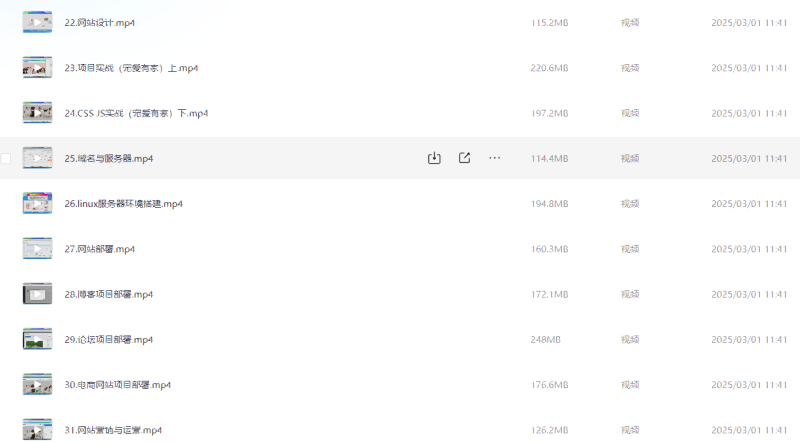This screenshot has width=800, height=443.
Task: Open the 29.论坛项目部署.mp4 file name
Action: pyautogui.click(x=109, y=340)
